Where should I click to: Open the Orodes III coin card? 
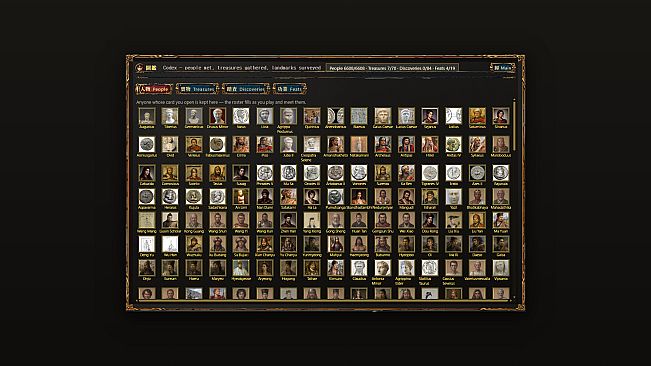coord(312,173)
